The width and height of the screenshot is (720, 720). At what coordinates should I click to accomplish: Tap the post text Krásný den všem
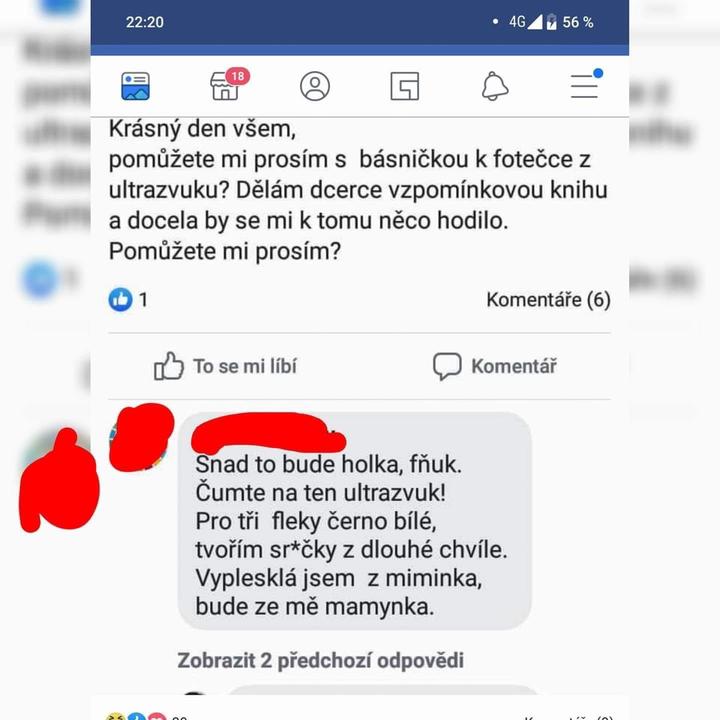click(x=202, y=129)
